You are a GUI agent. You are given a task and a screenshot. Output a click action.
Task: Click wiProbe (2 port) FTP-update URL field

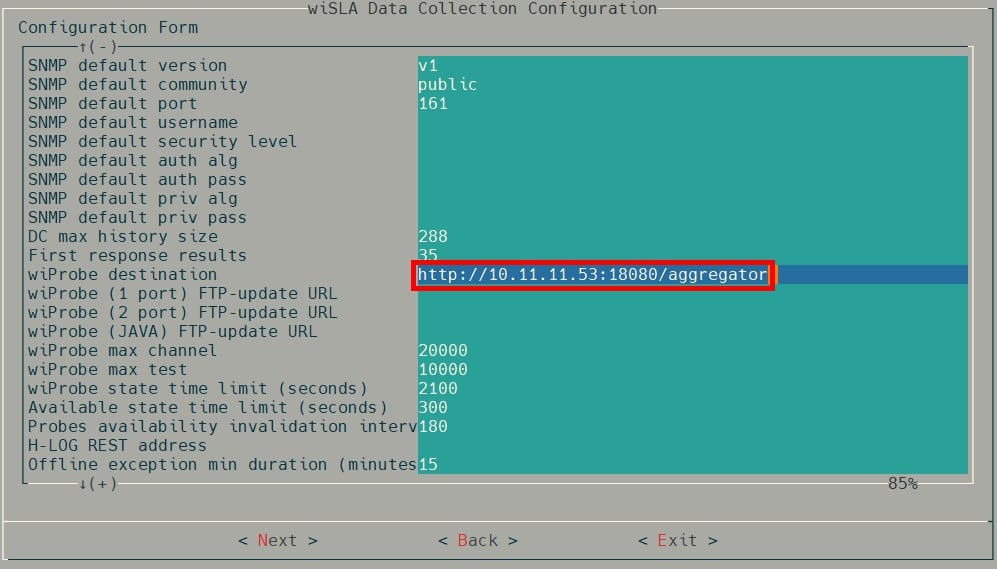tap(692, 313)
